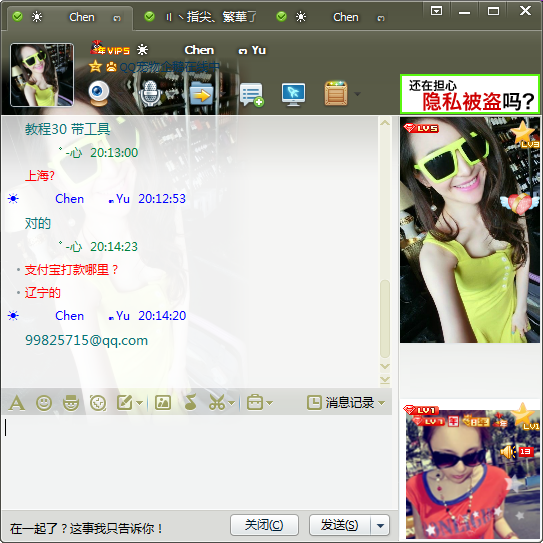Open remote desktop assistance monitor icon
Screen dimensions: 543x543
click(293, 94)
